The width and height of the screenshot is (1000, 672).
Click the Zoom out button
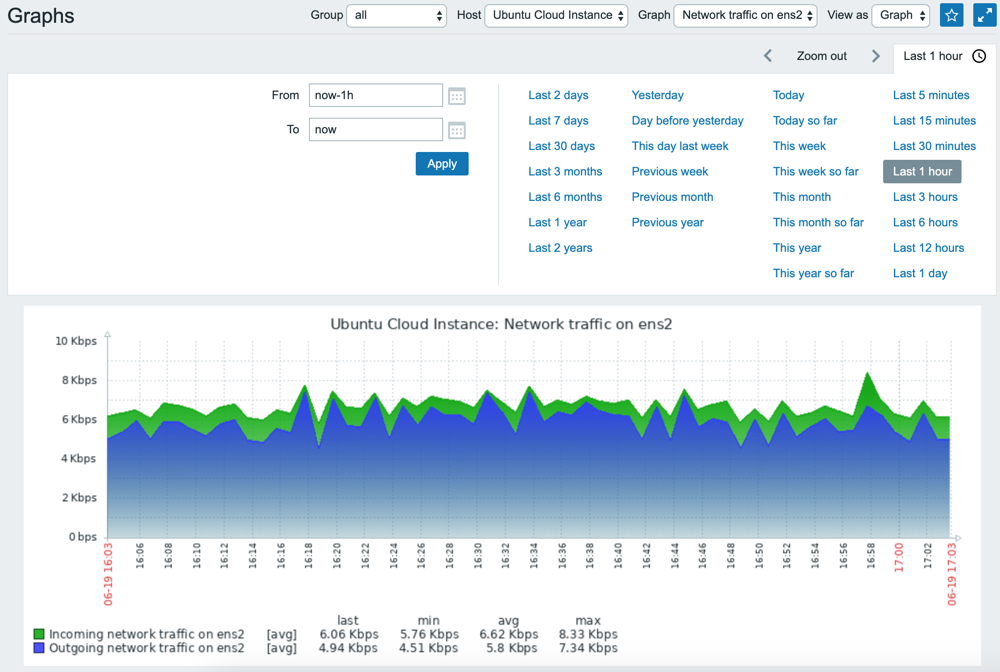pyautogui.click(x=822, y=56)
